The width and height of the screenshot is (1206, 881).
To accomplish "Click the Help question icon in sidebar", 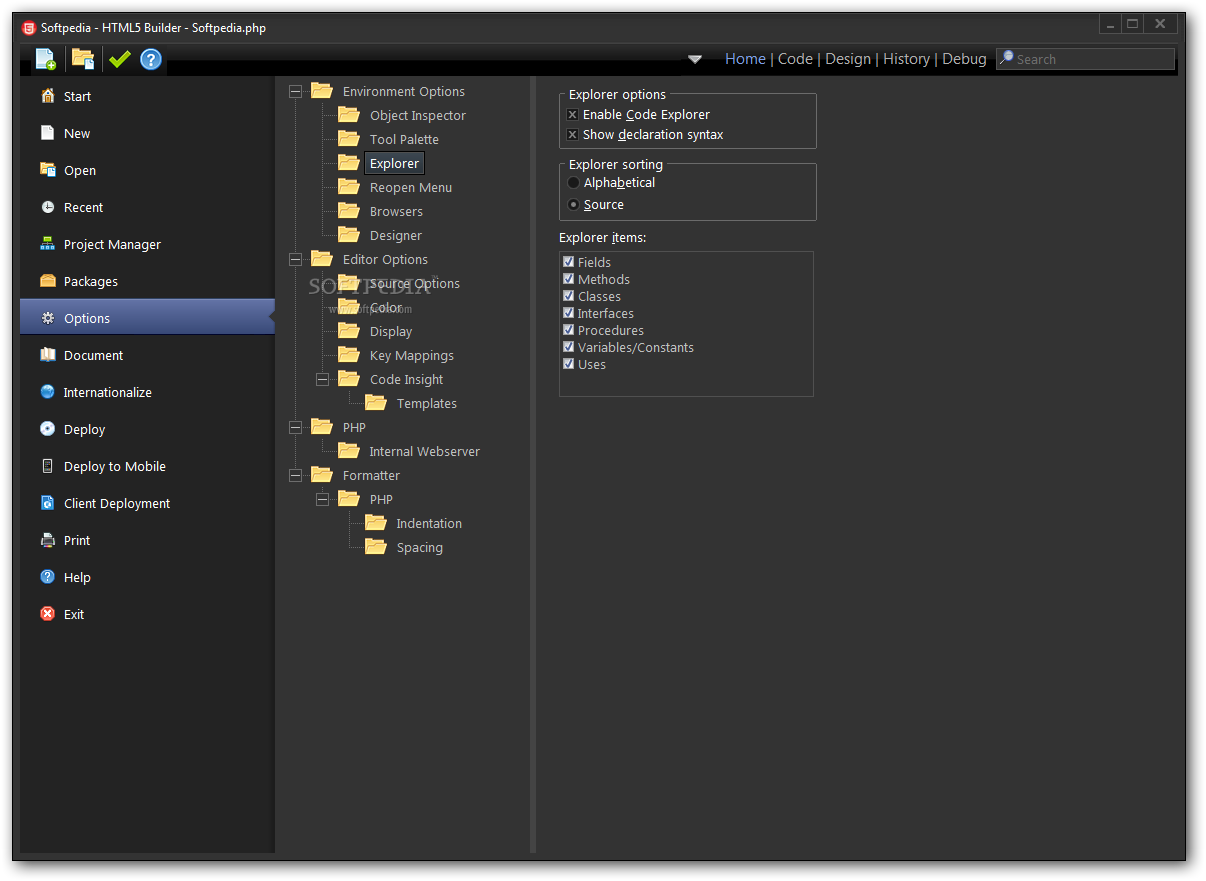I will click(47, 577).
